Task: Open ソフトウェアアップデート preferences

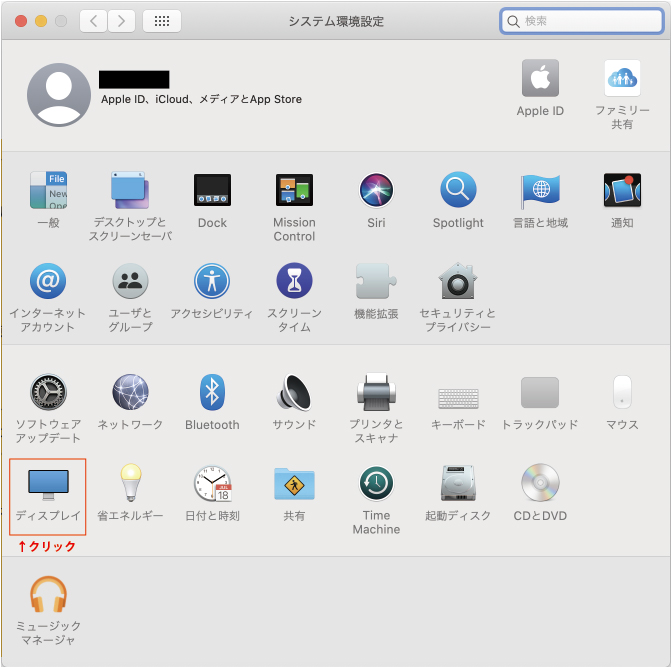Action: coord(48,392)
